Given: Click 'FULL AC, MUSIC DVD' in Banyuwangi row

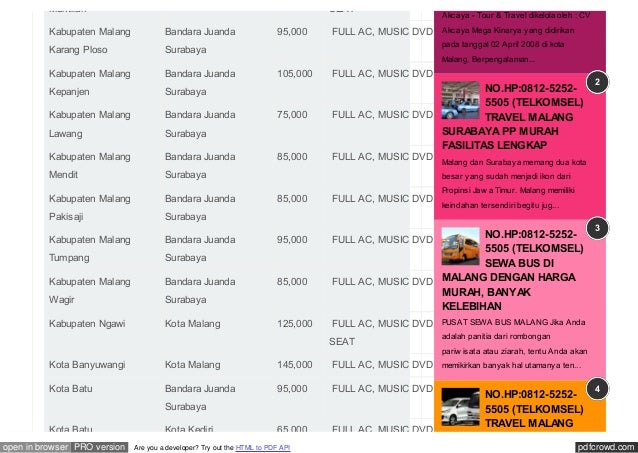Looking at the screenshot, I should [382, 365].
